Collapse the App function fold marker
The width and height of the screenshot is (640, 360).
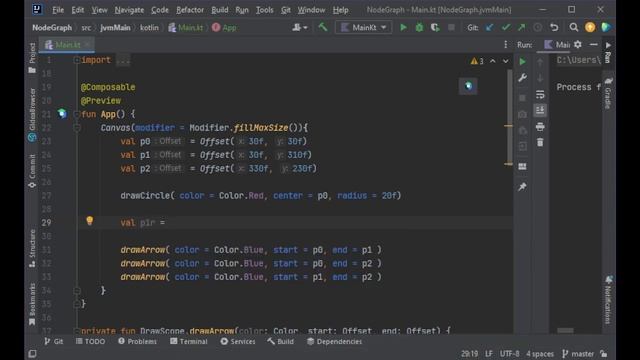point(76,114)
